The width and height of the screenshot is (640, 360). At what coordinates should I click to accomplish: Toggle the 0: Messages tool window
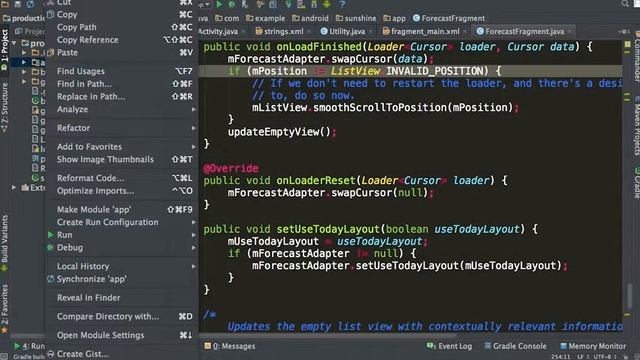point(230,346)
